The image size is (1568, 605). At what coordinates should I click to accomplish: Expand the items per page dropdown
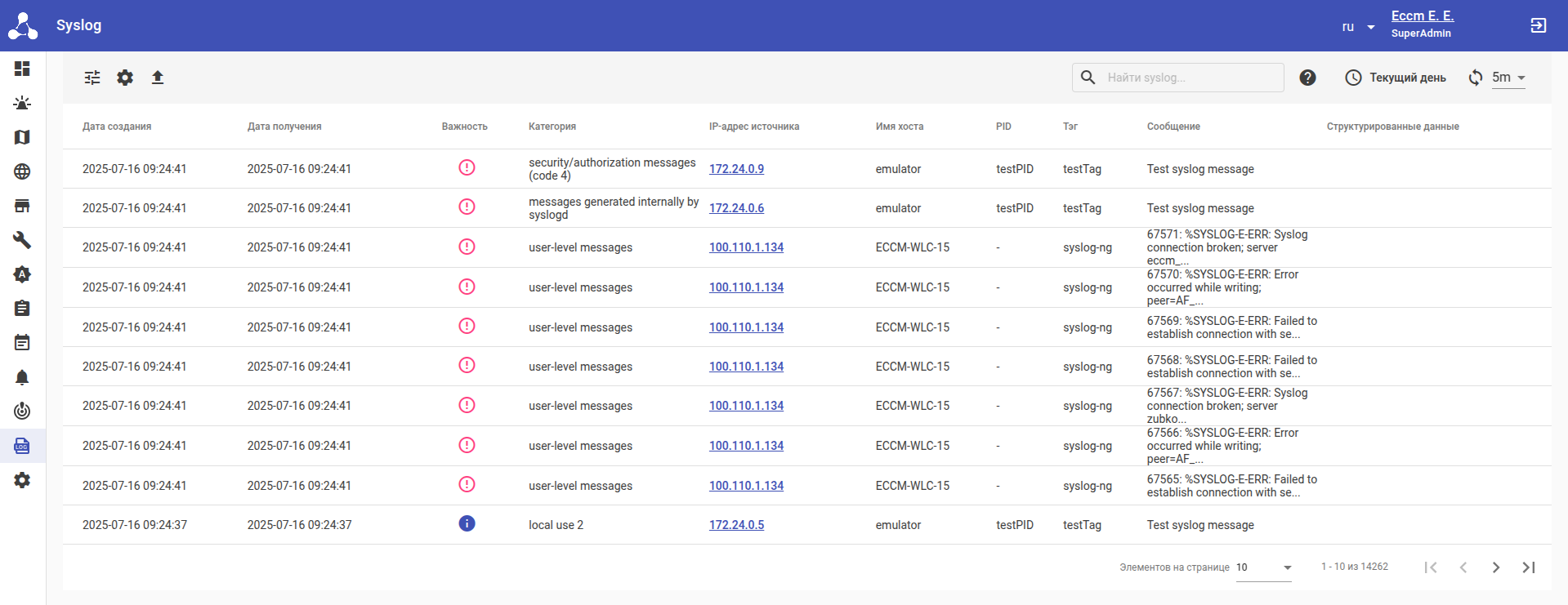click(1263, 567)
